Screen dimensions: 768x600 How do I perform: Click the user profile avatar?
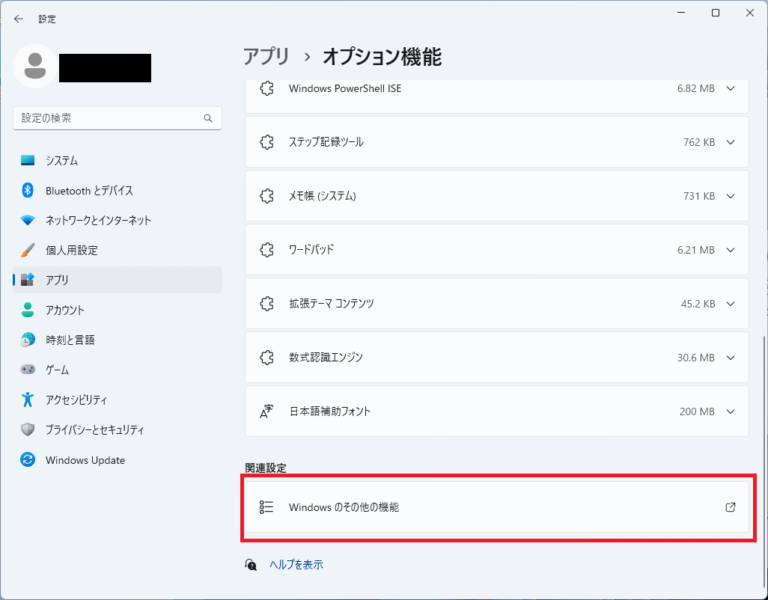[x=36, y=65]
